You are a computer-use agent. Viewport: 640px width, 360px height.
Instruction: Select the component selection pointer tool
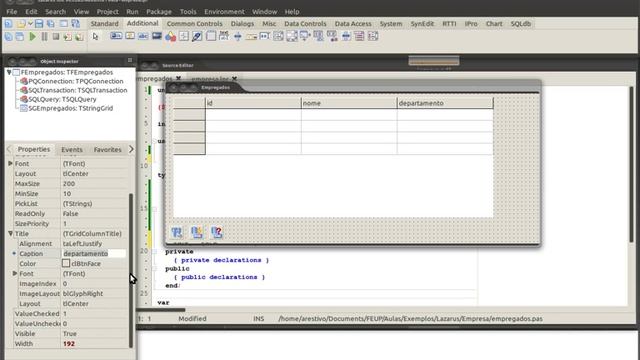coord(95,37)
